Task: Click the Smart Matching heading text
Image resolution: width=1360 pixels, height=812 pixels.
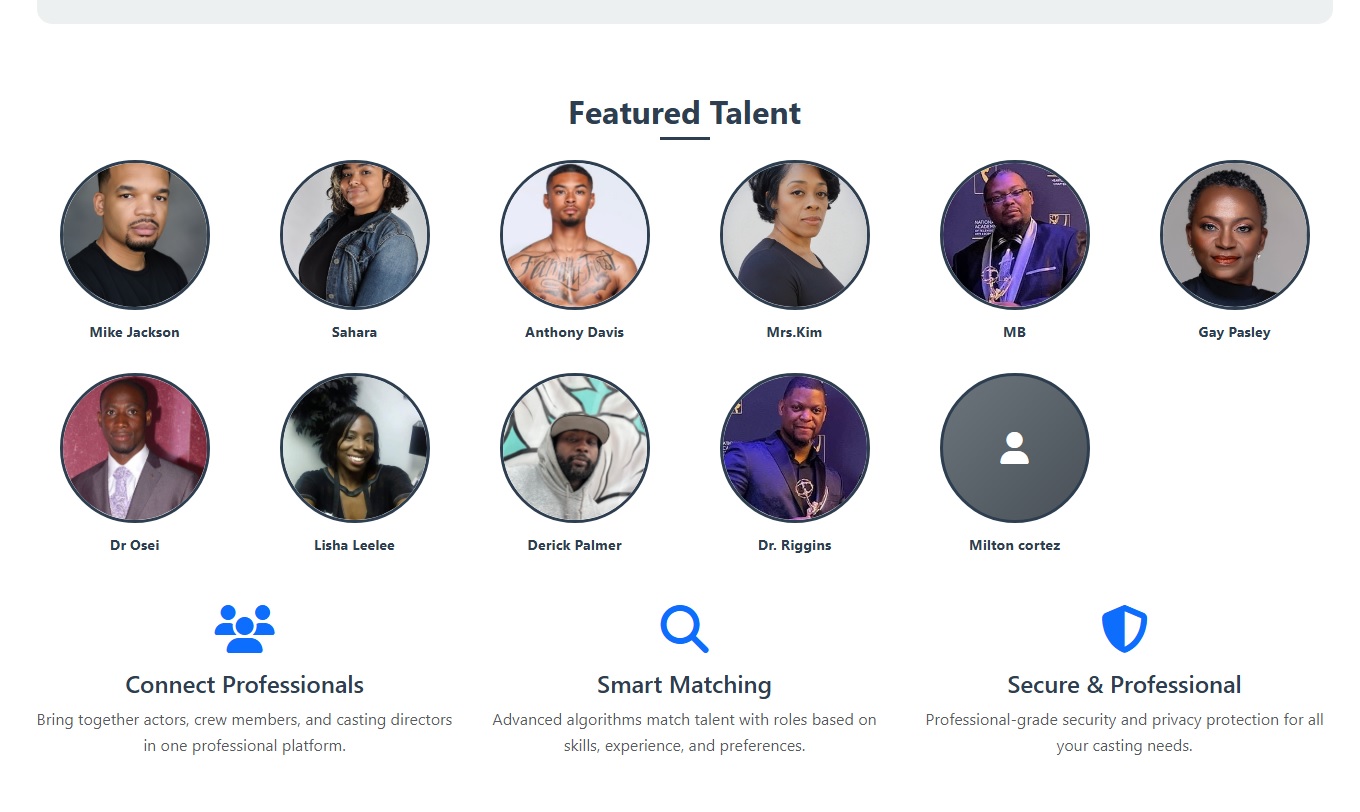Action: [684, 685]
